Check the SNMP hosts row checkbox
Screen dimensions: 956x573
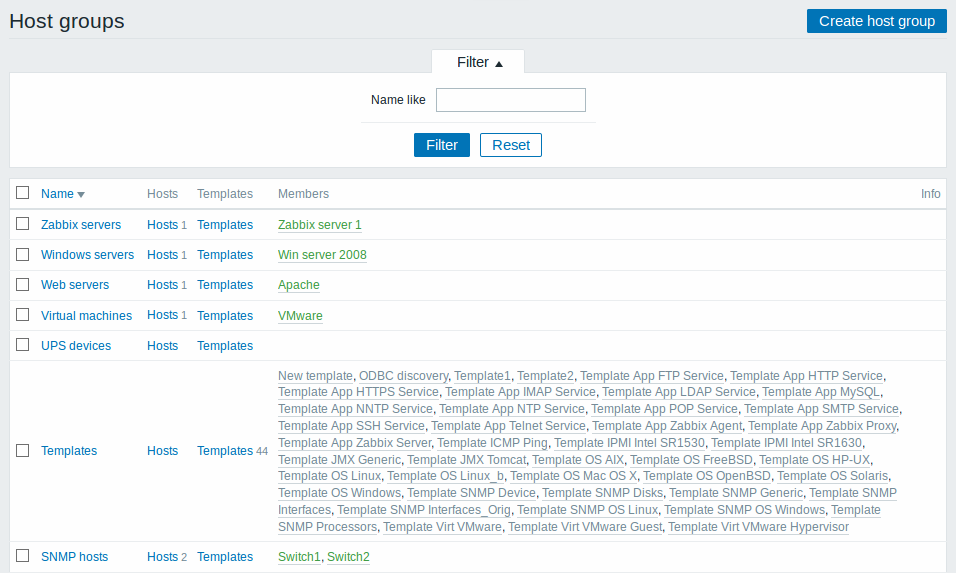click(23, 555)
